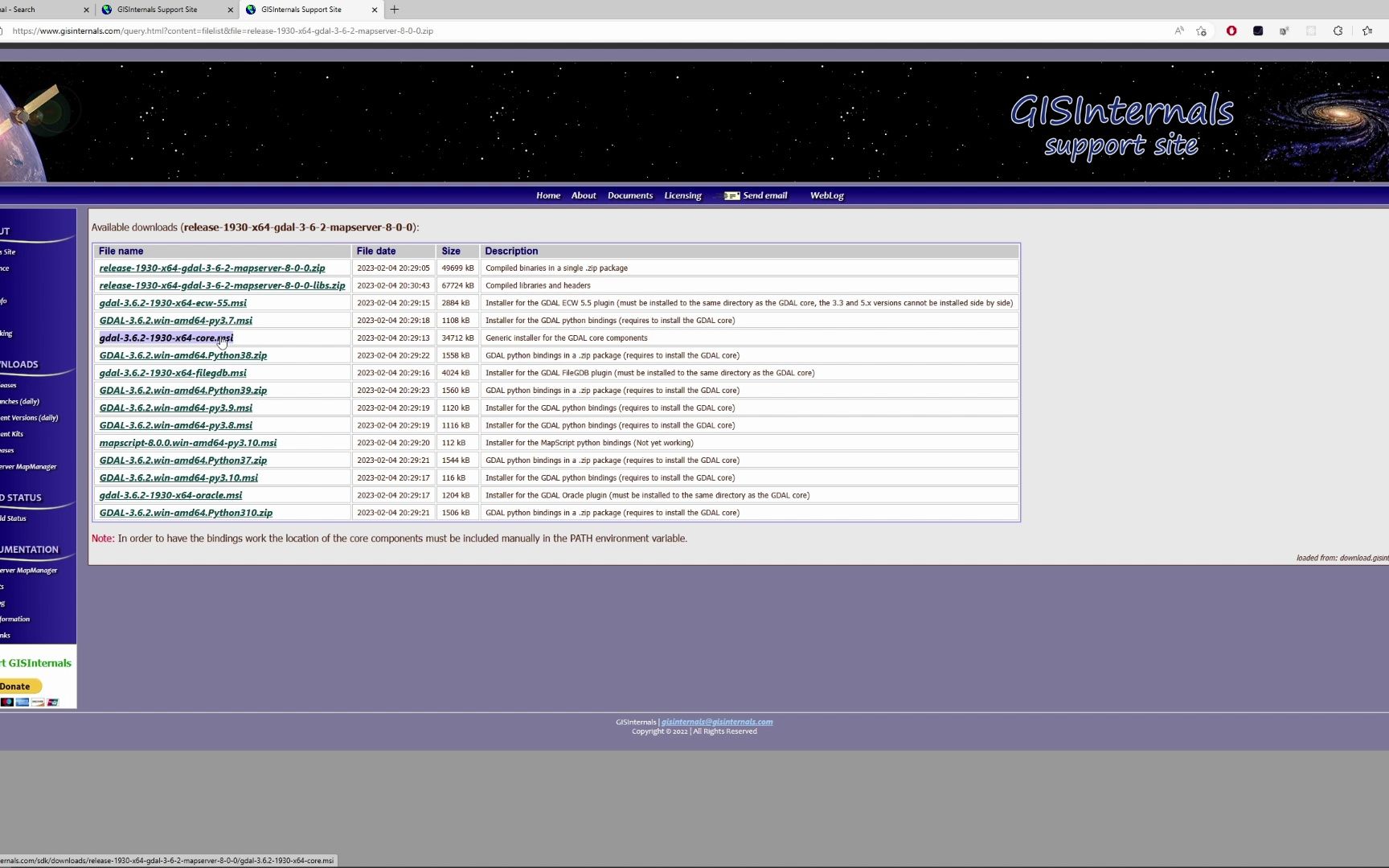Viewport: 1389px width, 868px height.
Task: Click the 67724 kB size cell
Action: (x=457, y=285)
